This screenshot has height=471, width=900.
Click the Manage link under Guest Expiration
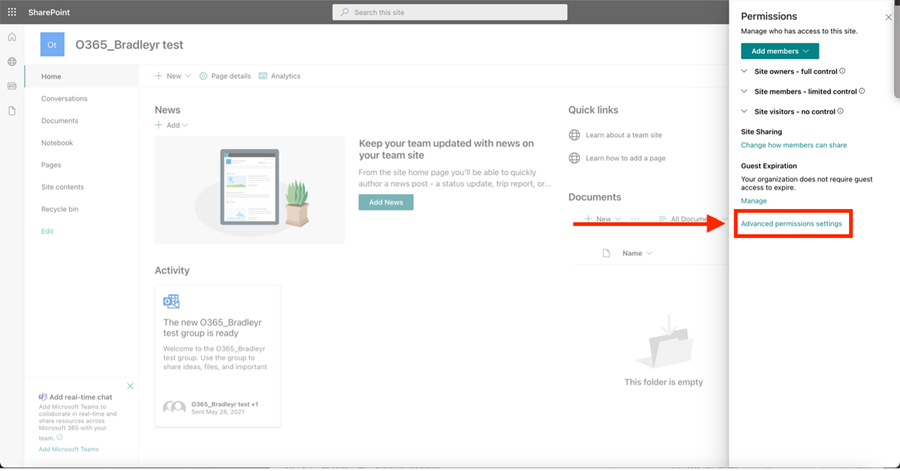point(753,201)
